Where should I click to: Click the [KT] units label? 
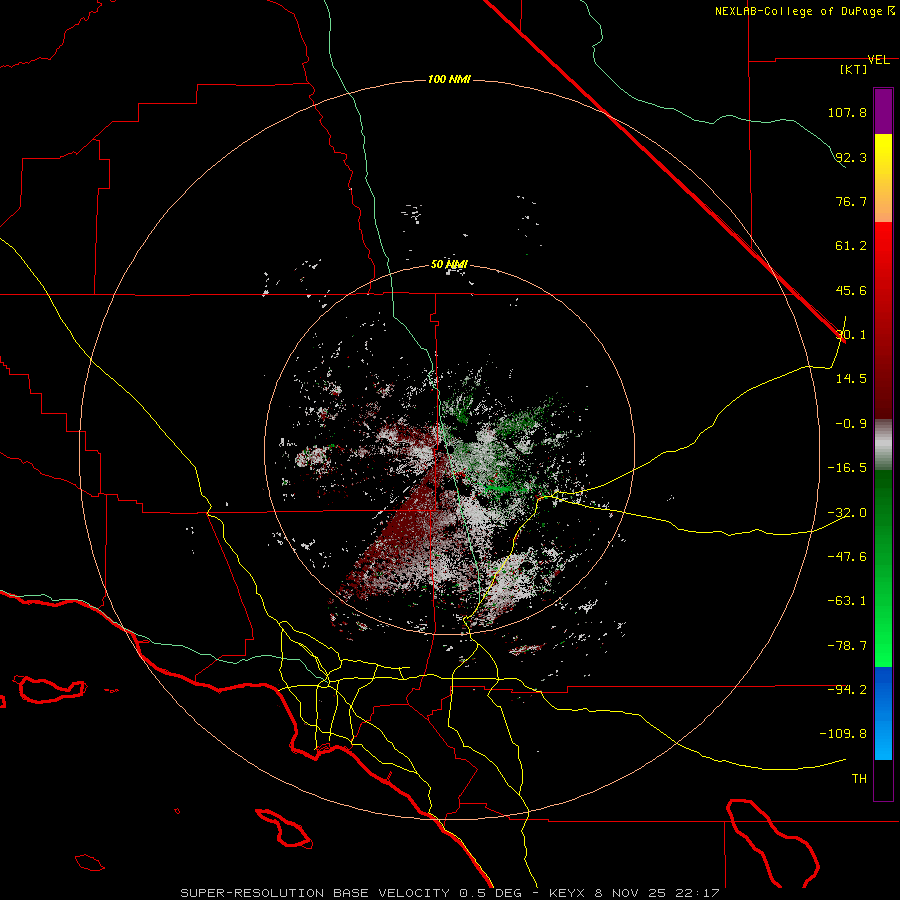(853, 69)
